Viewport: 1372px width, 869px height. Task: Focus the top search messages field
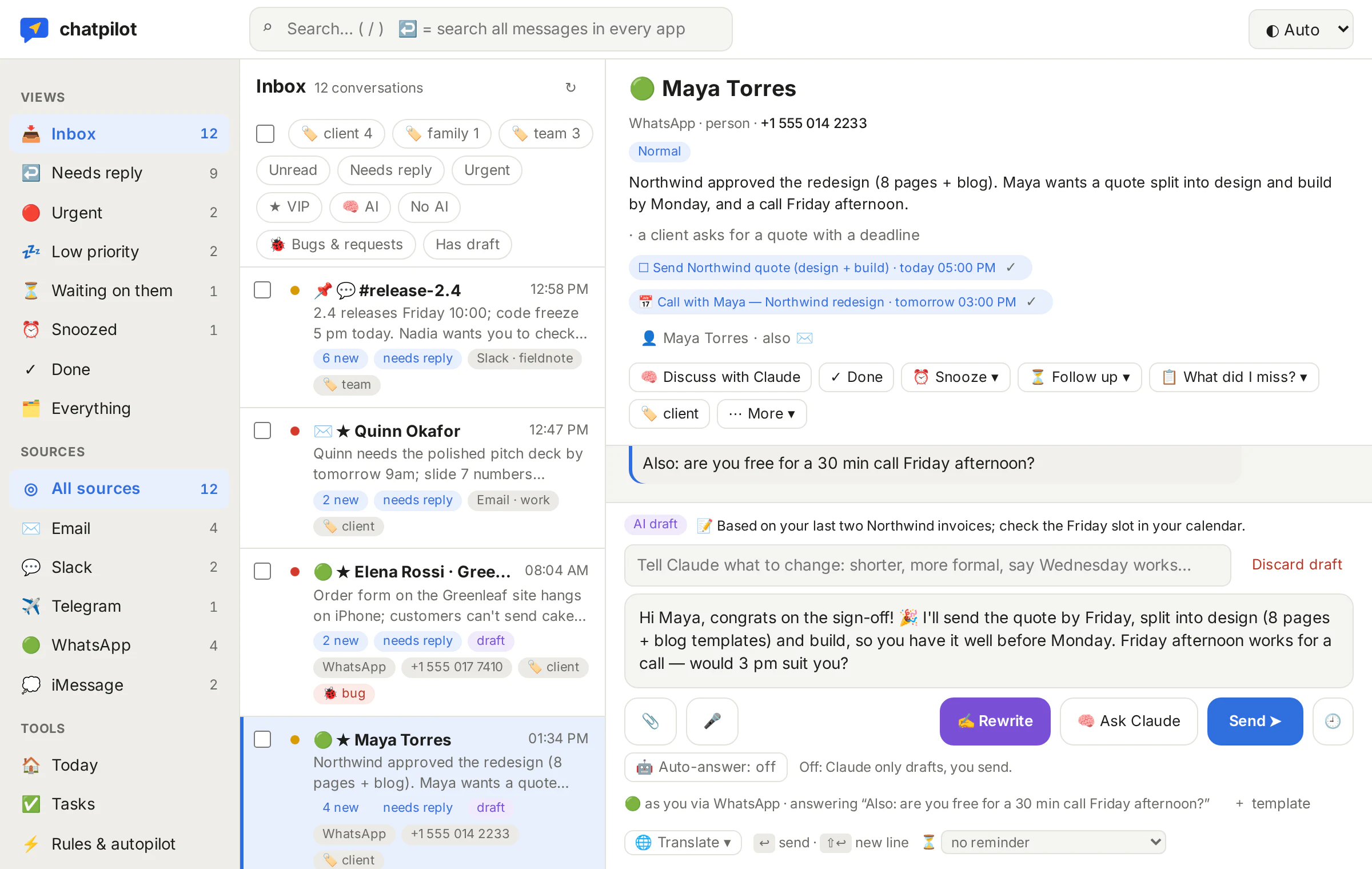490,29
